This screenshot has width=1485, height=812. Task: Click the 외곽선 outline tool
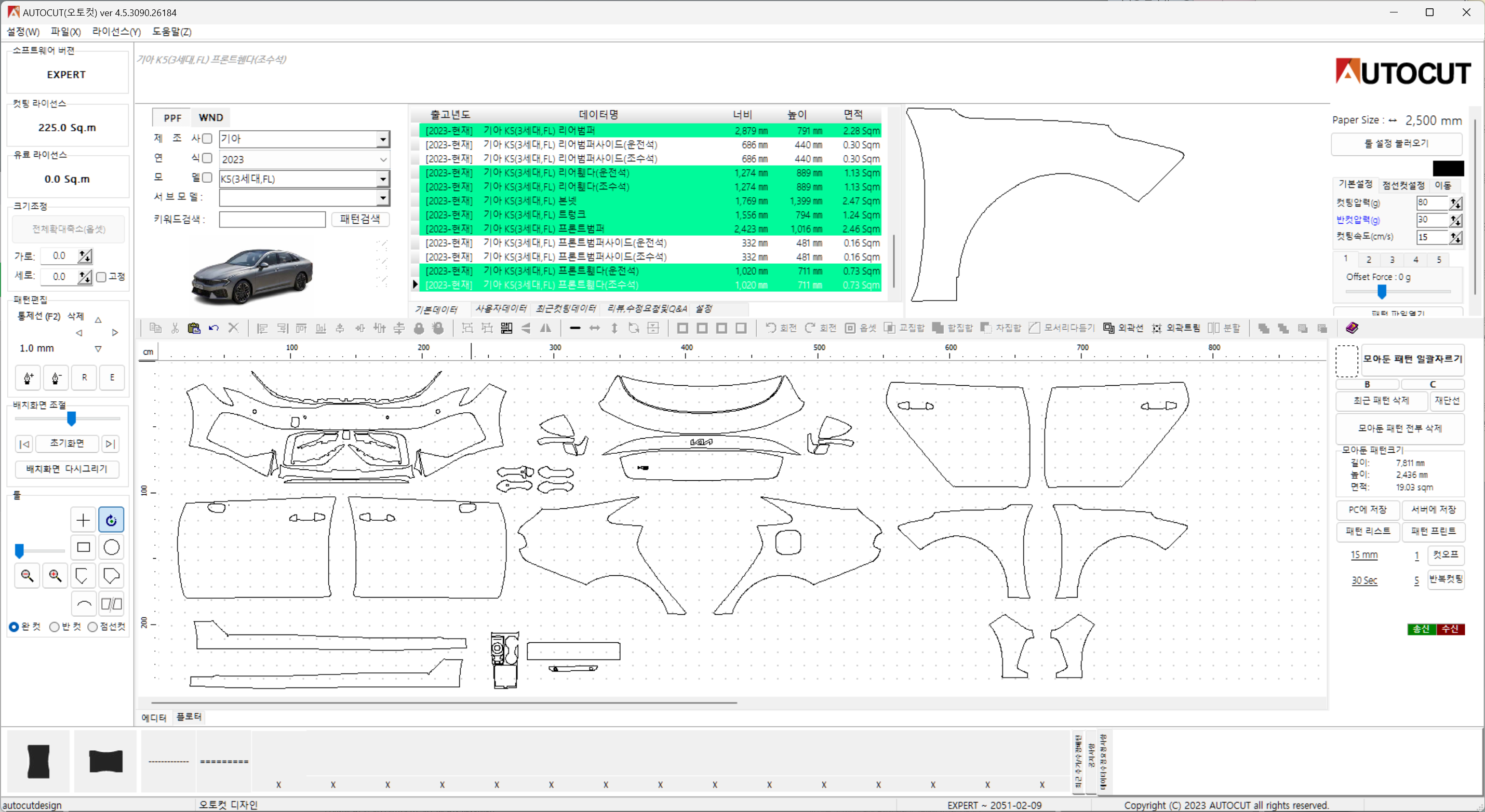1123,328
